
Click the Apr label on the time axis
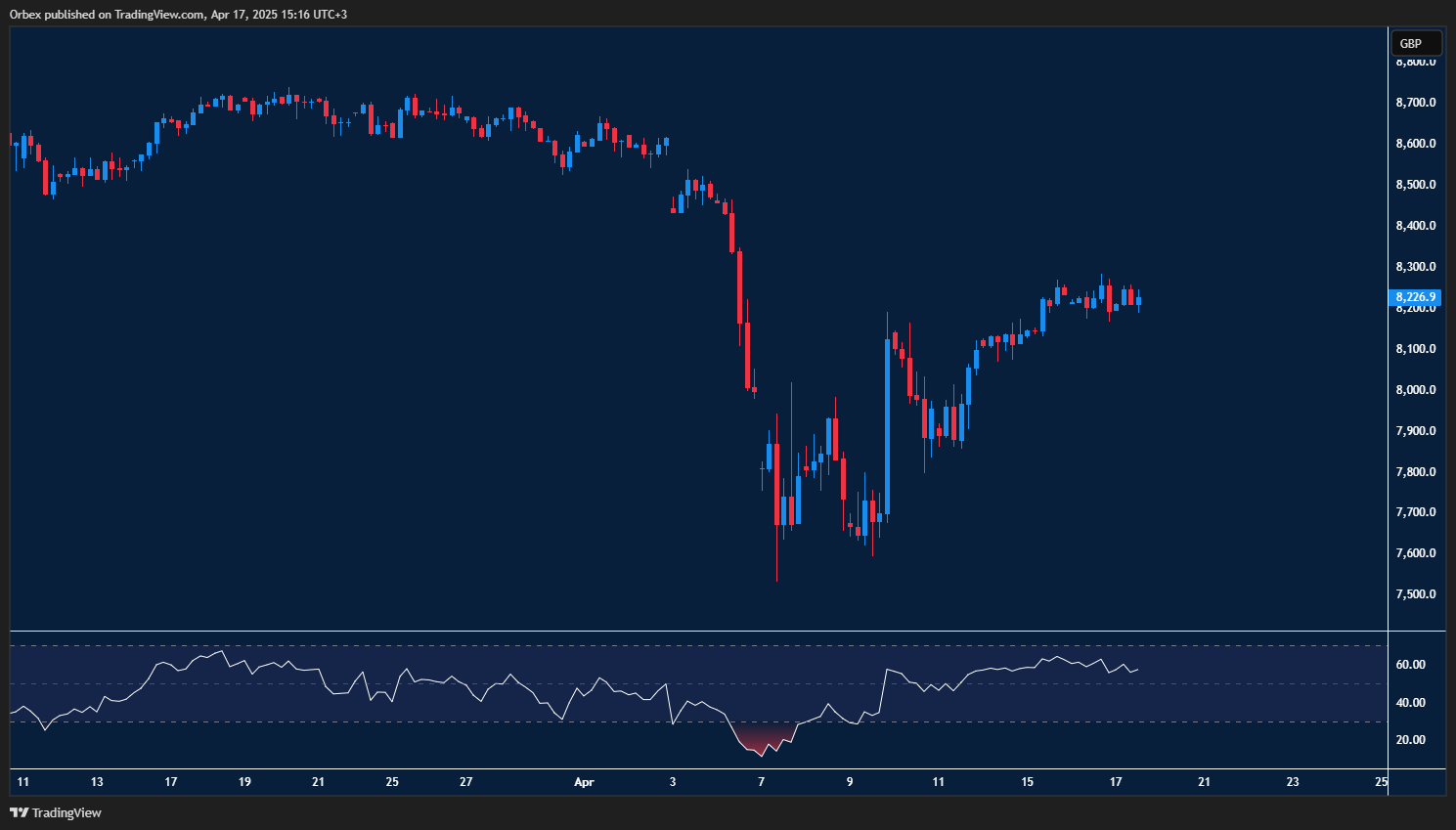coord(585,782)
